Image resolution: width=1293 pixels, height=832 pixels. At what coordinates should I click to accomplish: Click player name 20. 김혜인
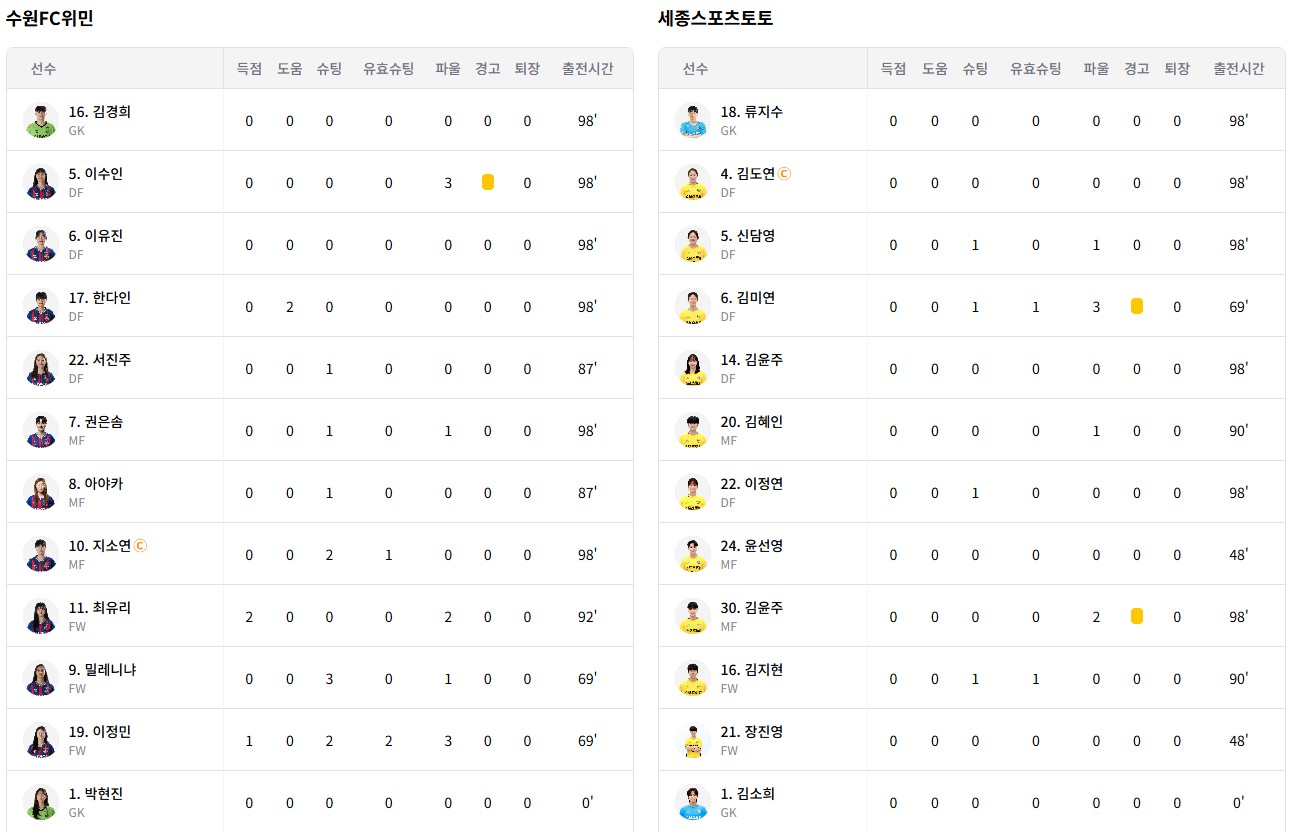(752, 422)
